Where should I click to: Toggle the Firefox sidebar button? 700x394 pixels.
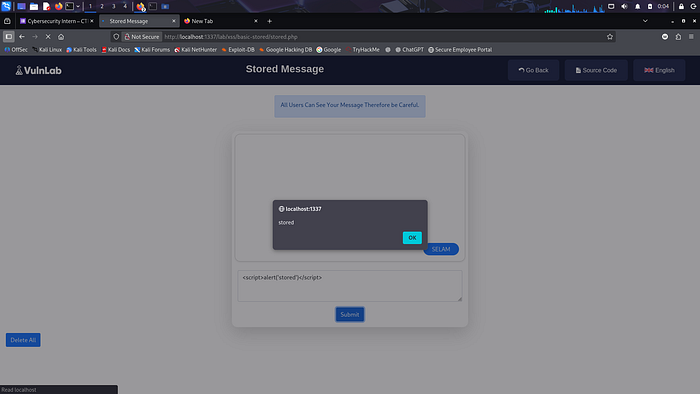click(8, 37)
